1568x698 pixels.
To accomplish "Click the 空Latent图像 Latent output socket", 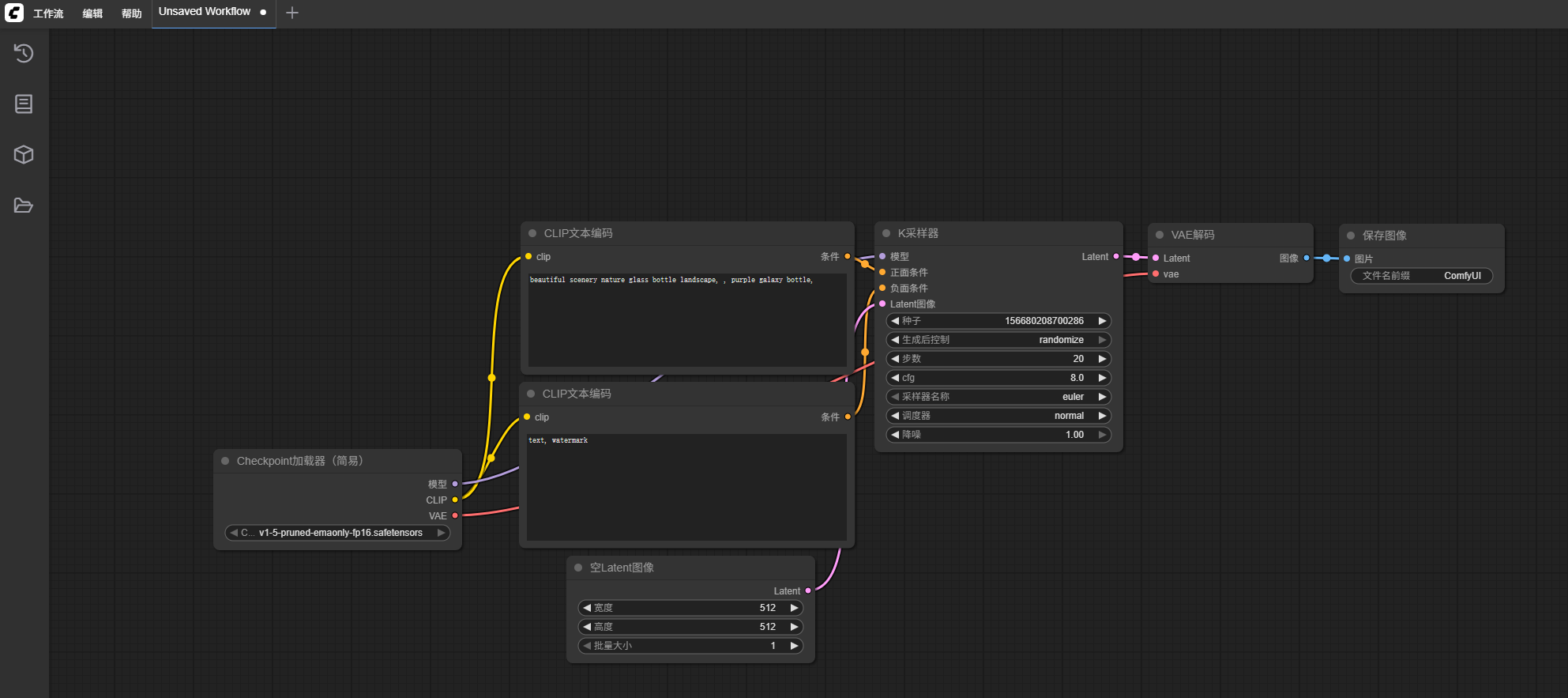I will [x=808, y=590].
